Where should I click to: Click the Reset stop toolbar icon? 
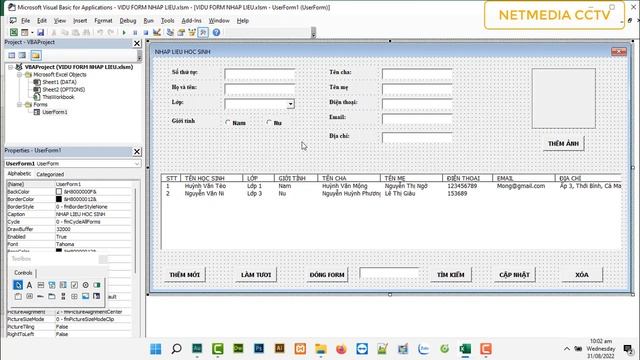[146, 32]
